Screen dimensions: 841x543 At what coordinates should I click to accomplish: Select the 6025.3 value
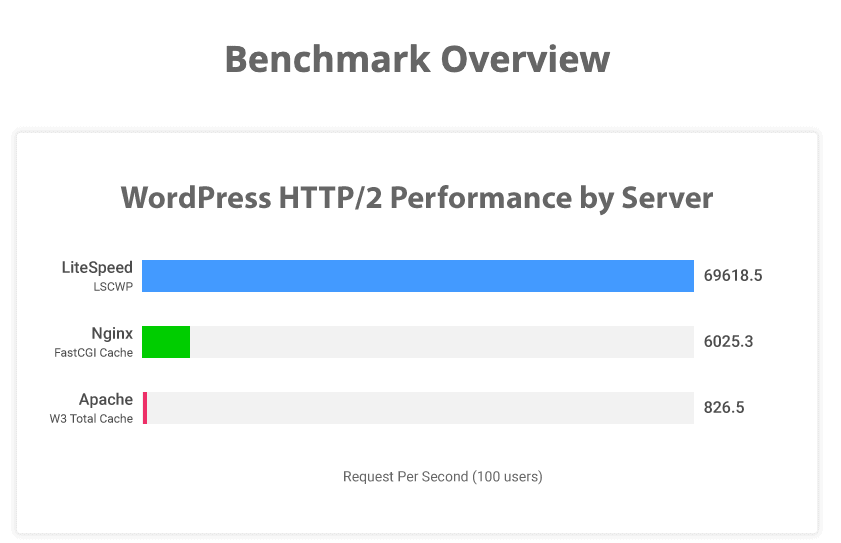728,342
